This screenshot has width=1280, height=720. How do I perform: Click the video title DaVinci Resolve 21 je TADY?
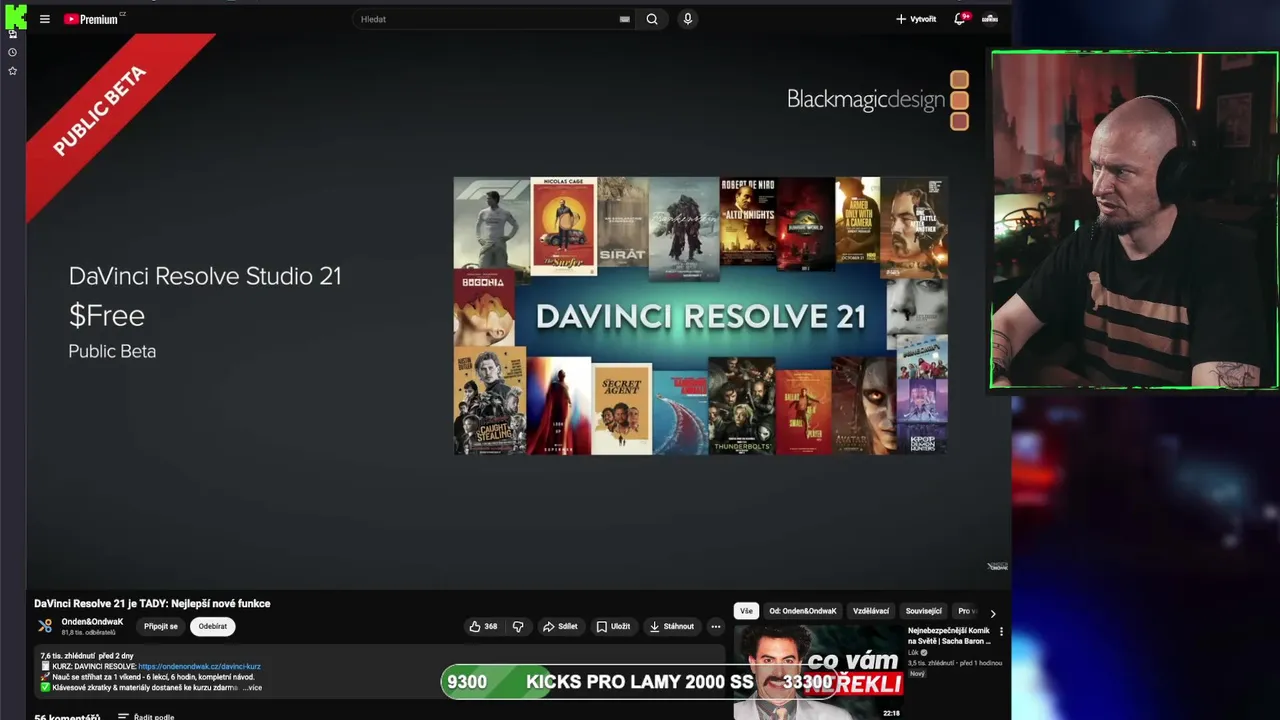pyautogui.click(x=152, y=603)
